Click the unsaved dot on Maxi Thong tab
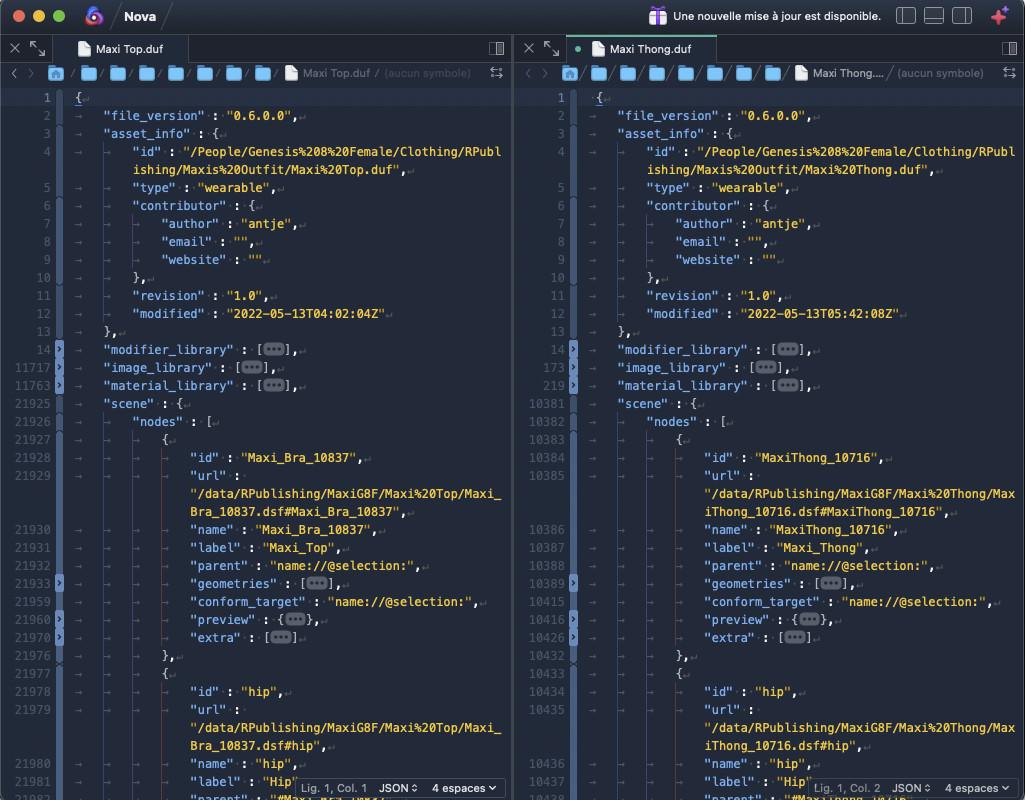 point(578,49)
